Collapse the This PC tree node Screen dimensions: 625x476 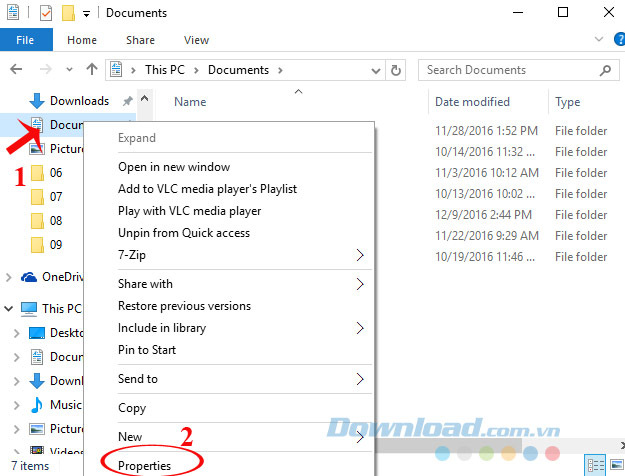click(8, 309)
